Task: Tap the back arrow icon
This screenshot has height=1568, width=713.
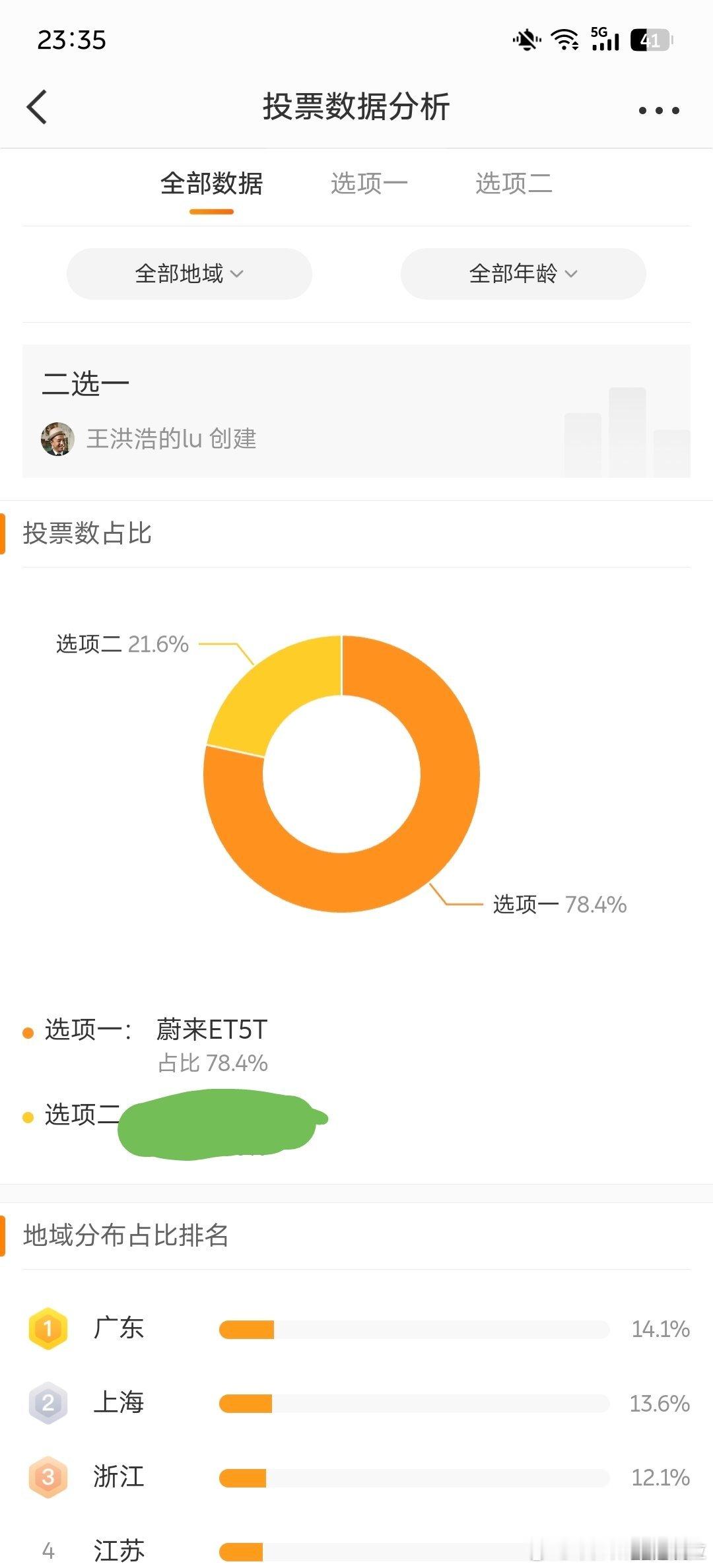Action: [37, 107]
